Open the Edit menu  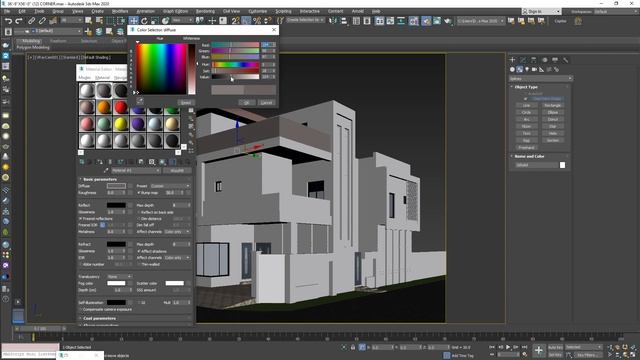click(x=22, y=11)
